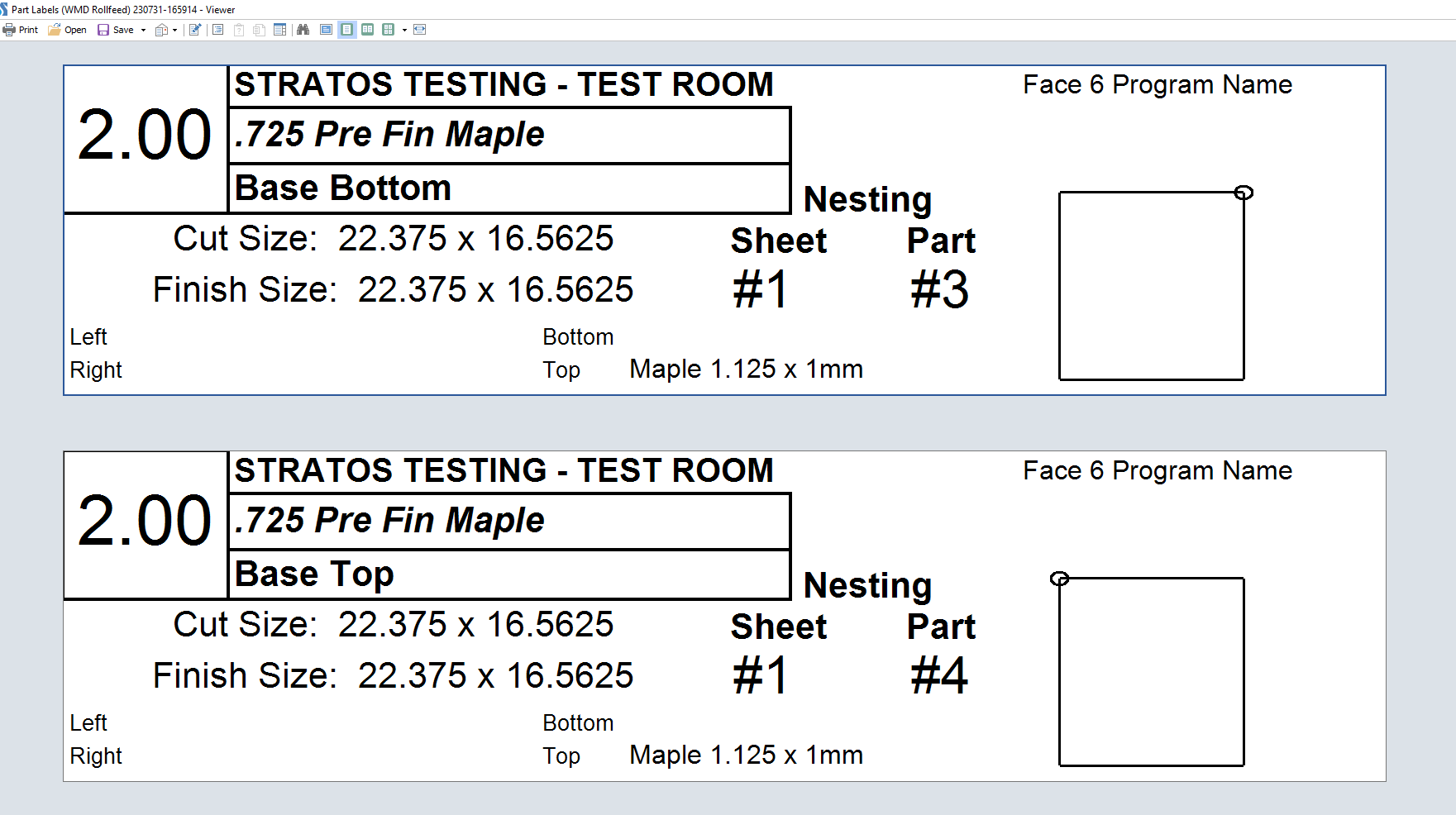Image resolution: width=1456 pixels, height=815 pixels.
Task: Click the Save floppy disk icon
Action: click(103, 30)
